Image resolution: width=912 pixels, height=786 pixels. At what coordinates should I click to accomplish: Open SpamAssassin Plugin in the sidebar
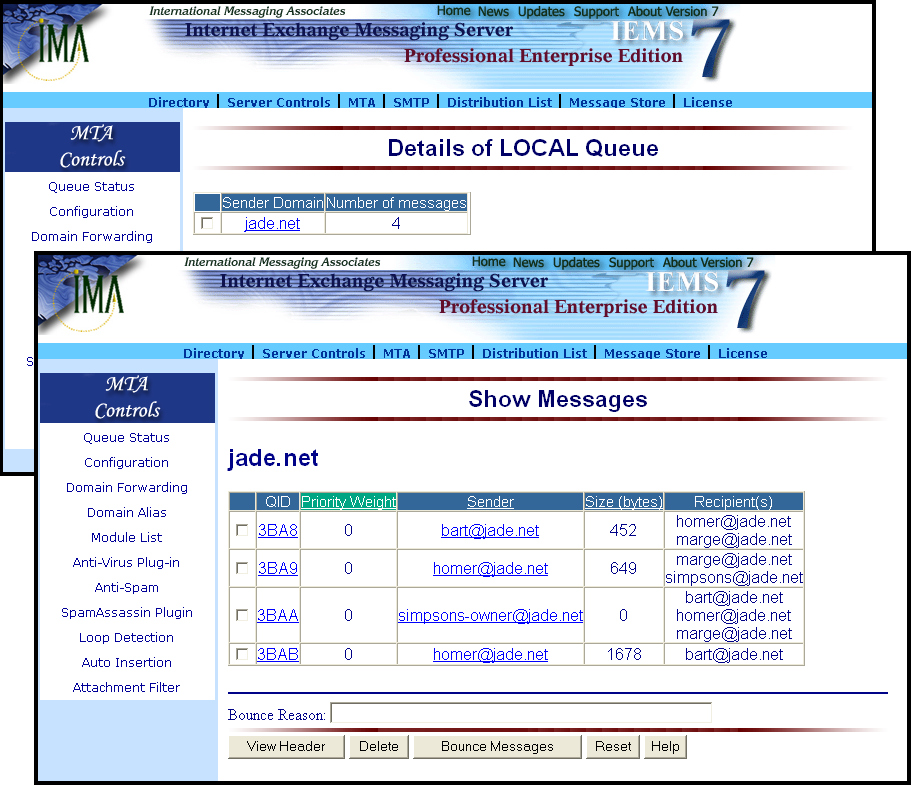coord(127,613)
